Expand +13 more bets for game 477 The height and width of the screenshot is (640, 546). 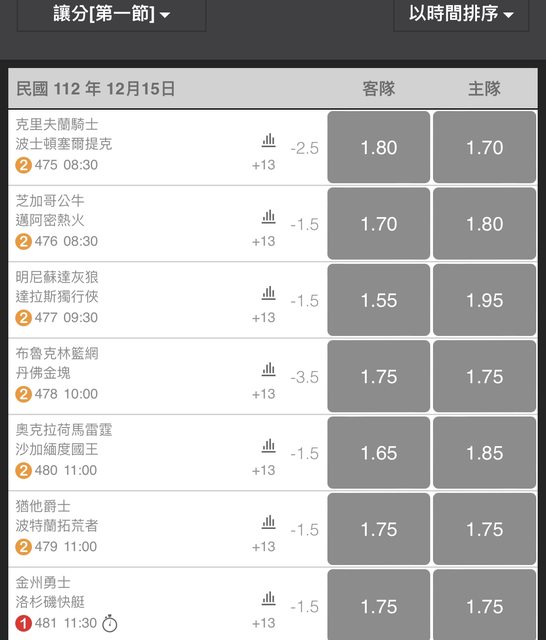tap(264, 318)
